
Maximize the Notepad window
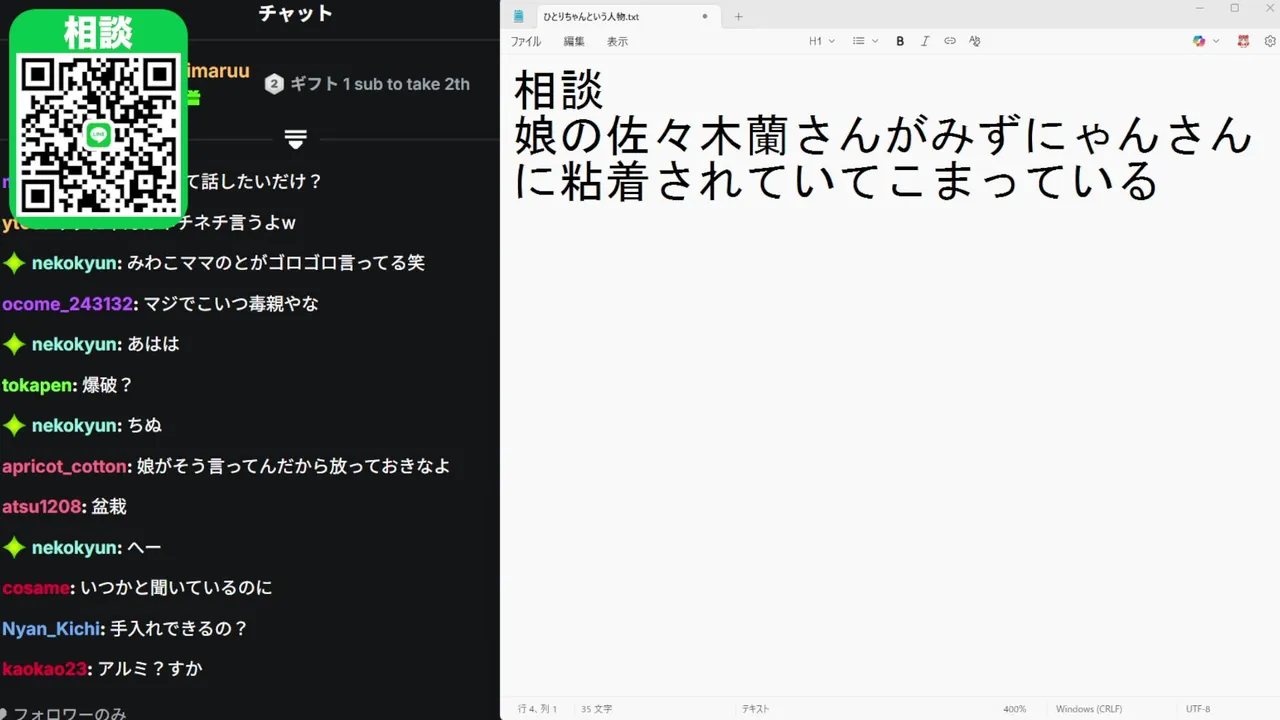point(1234,8)
